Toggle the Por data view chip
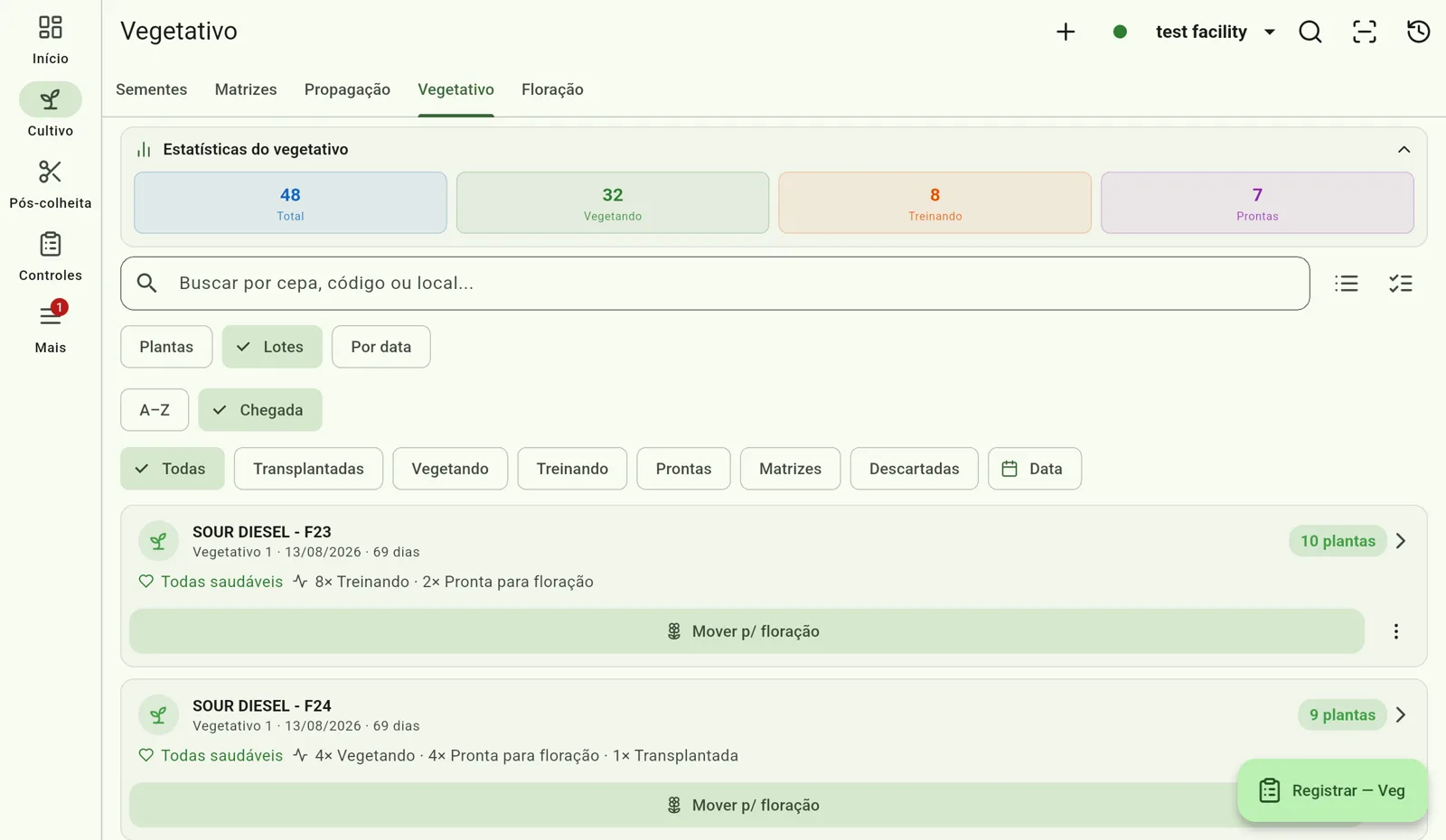 tap(381, 347)
